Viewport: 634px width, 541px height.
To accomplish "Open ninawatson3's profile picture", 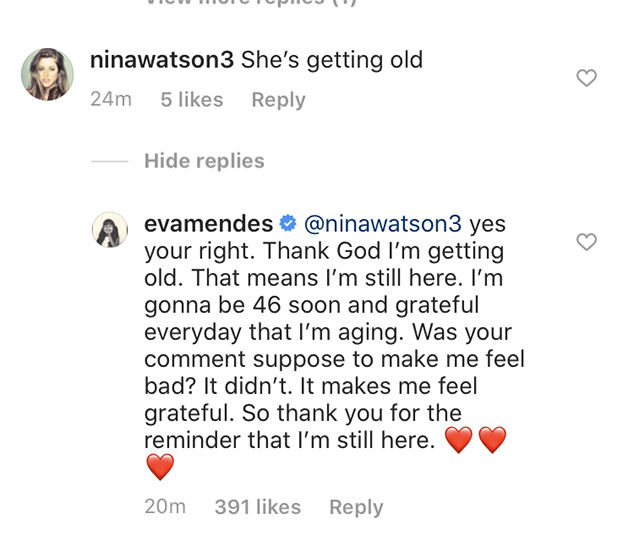I will point(47,74).
